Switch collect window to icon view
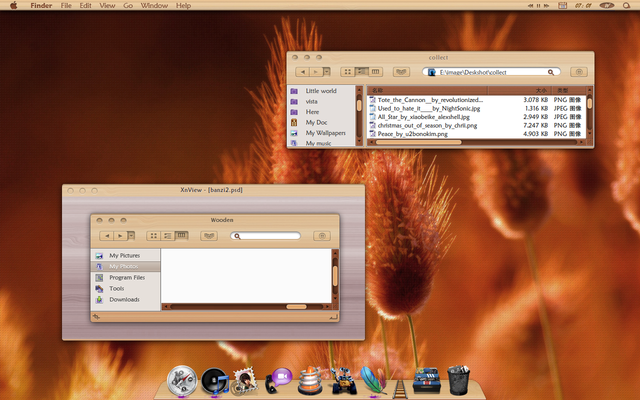The image size is (640, 400). 348,72
